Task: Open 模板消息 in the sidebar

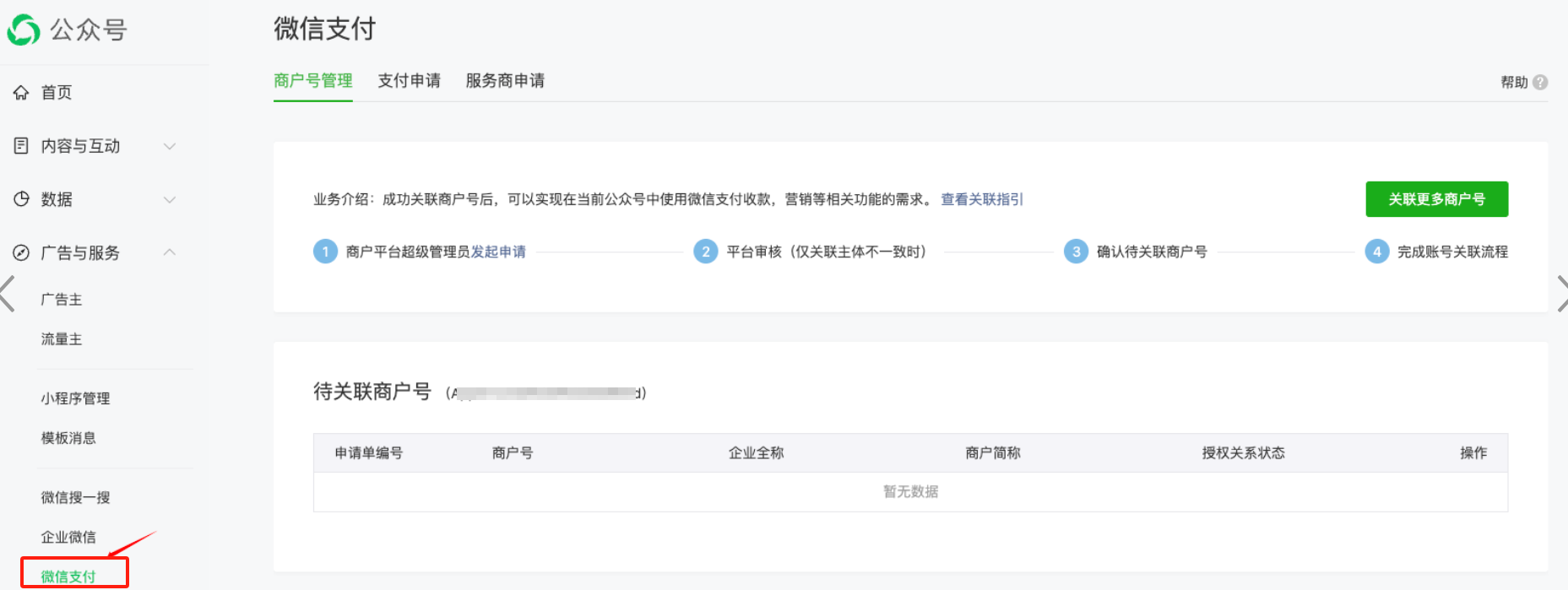Action: (68, 438)
